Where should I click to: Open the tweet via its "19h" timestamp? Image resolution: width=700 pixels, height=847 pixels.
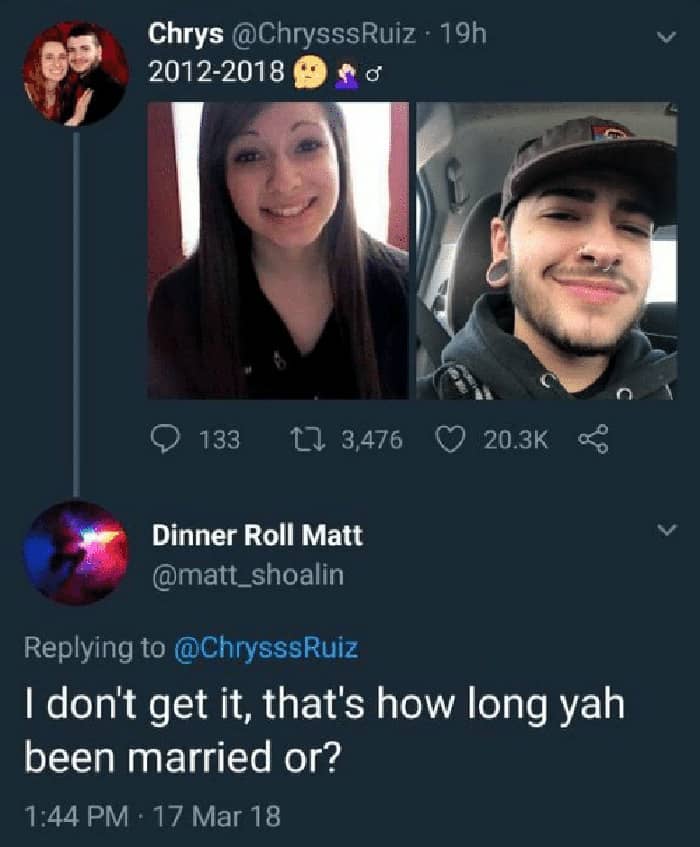tap(463, 34)
